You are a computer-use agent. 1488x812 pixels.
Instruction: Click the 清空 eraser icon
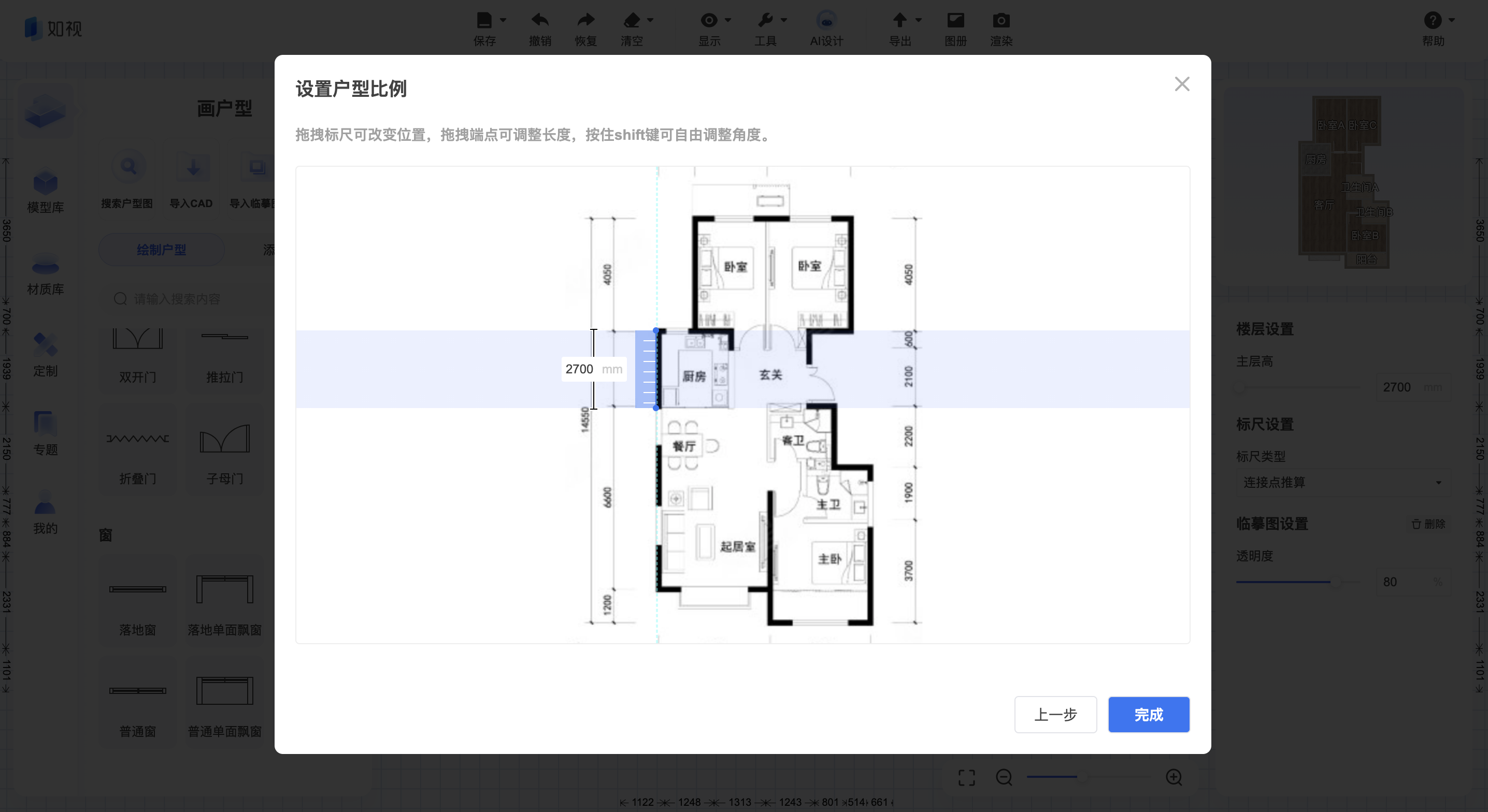point(632,20)
